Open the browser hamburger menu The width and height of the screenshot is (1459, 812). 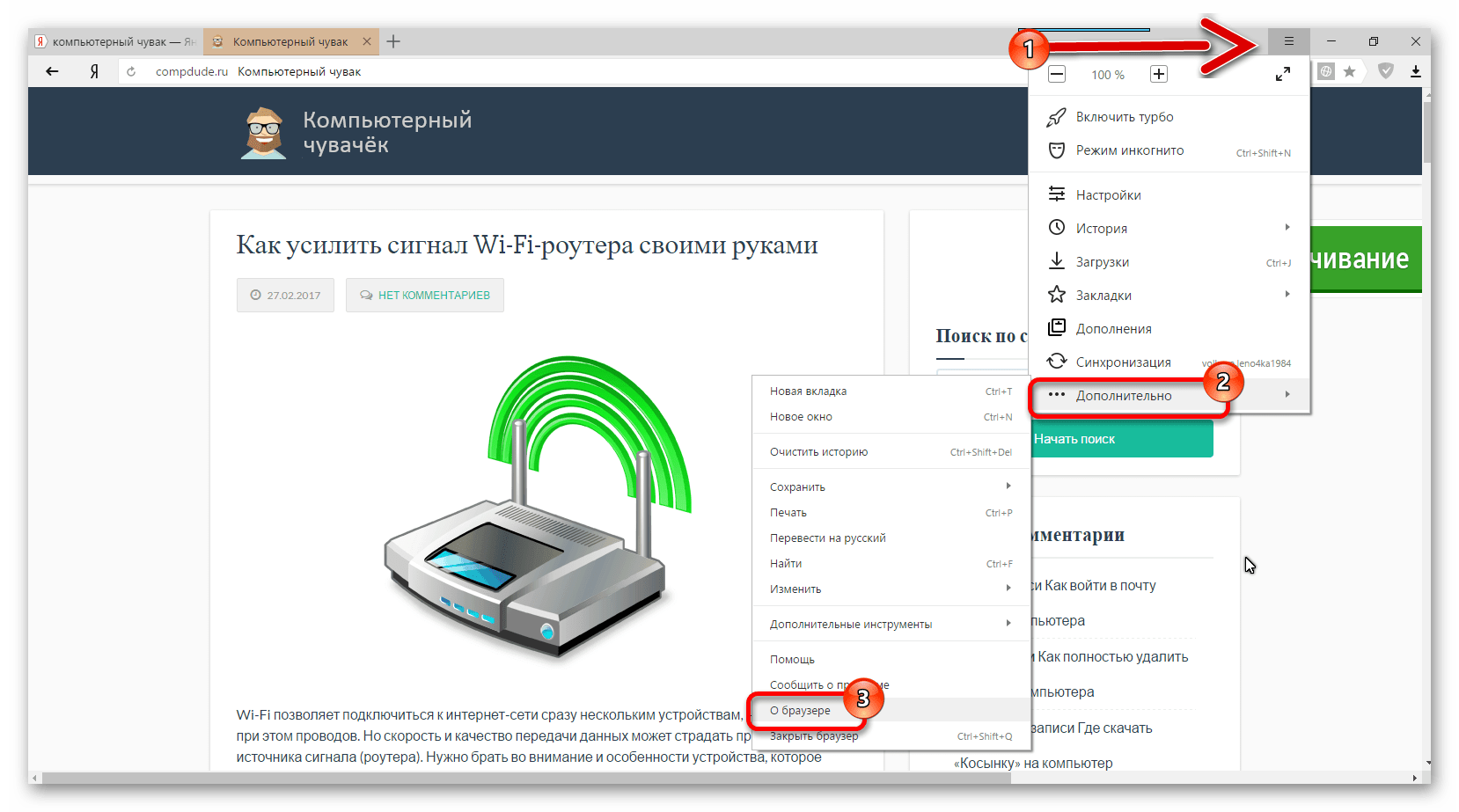click(x=1288, y=41)
